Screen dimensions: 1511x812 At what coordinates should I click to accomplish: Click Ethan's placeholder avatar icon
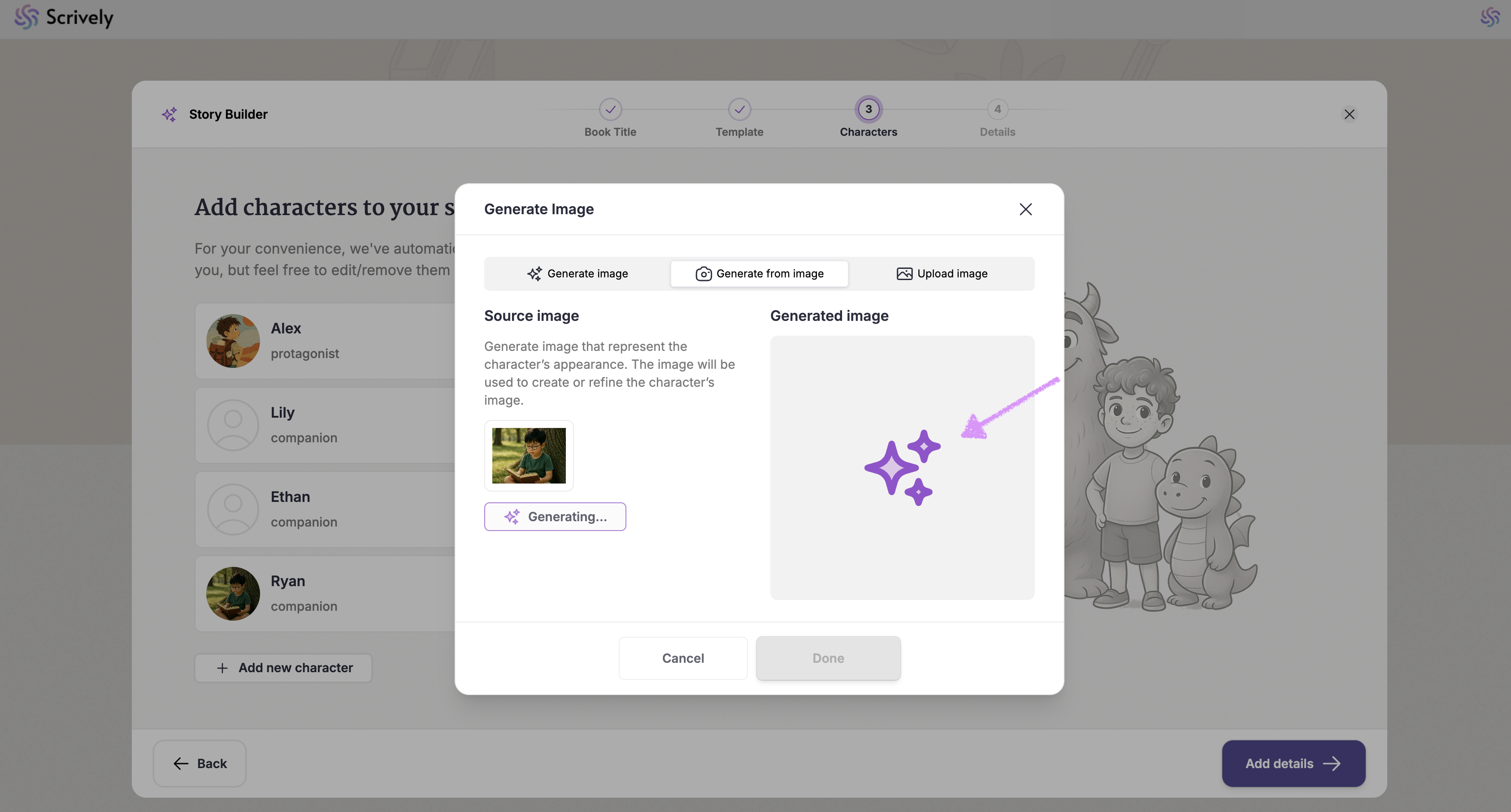pos(233,510)
